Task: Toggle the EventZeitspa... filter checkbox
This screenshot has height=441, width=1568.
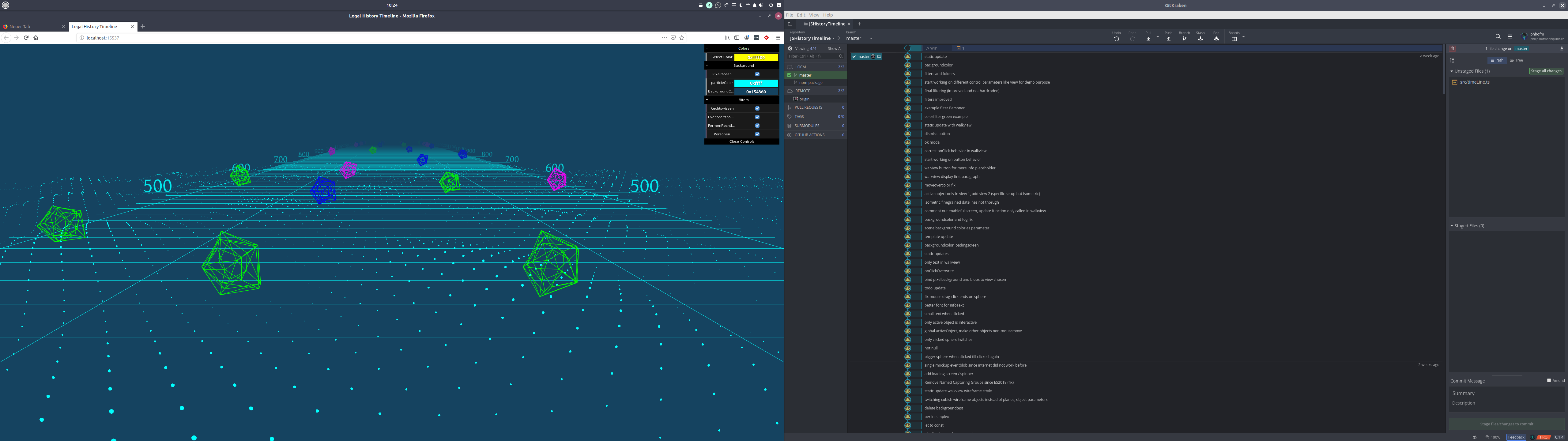Action: point(757,117)
